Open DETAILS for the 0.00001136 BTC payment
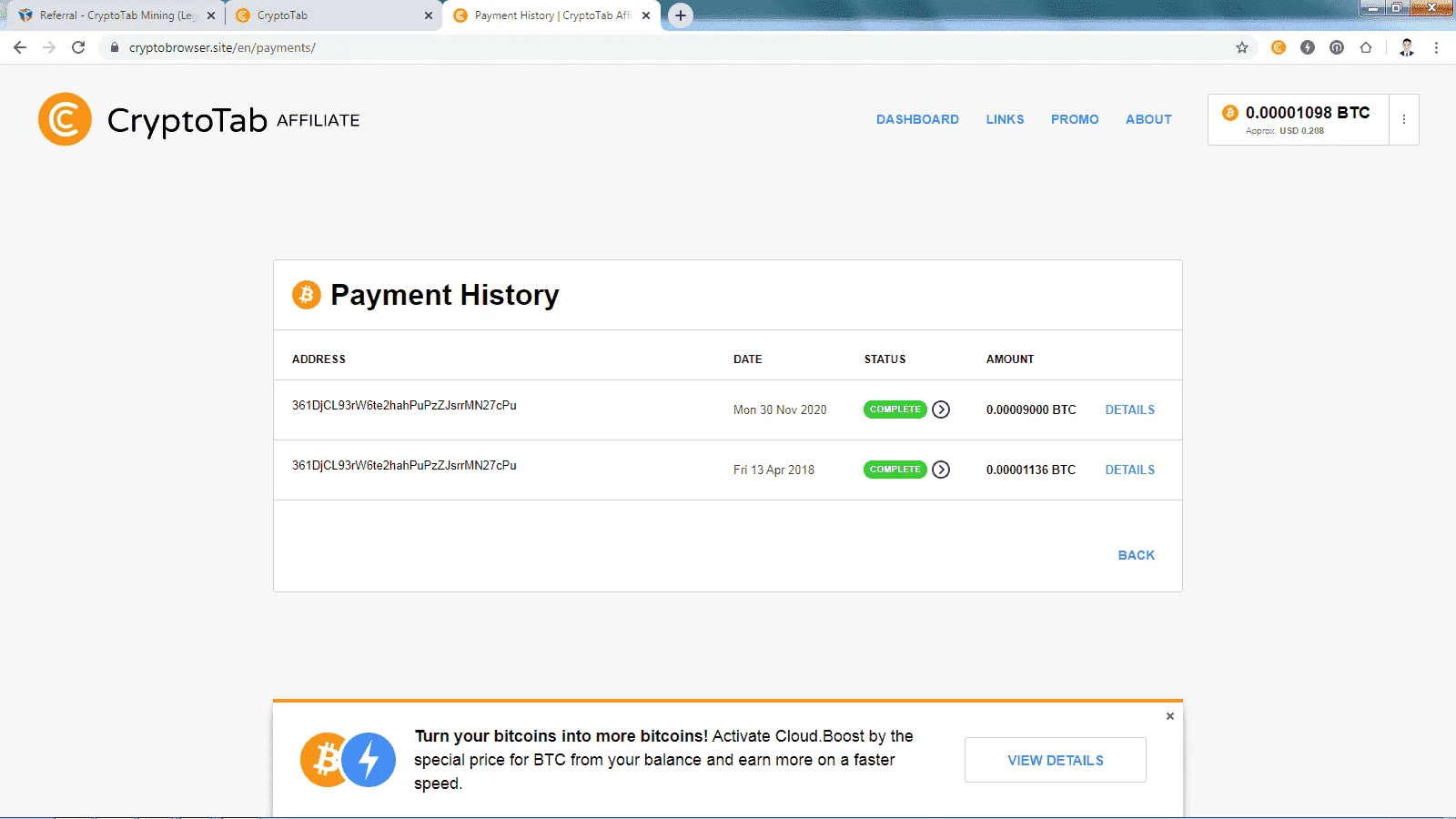The width and height of the screenshot is (1456, 819). click(1130, 470)
